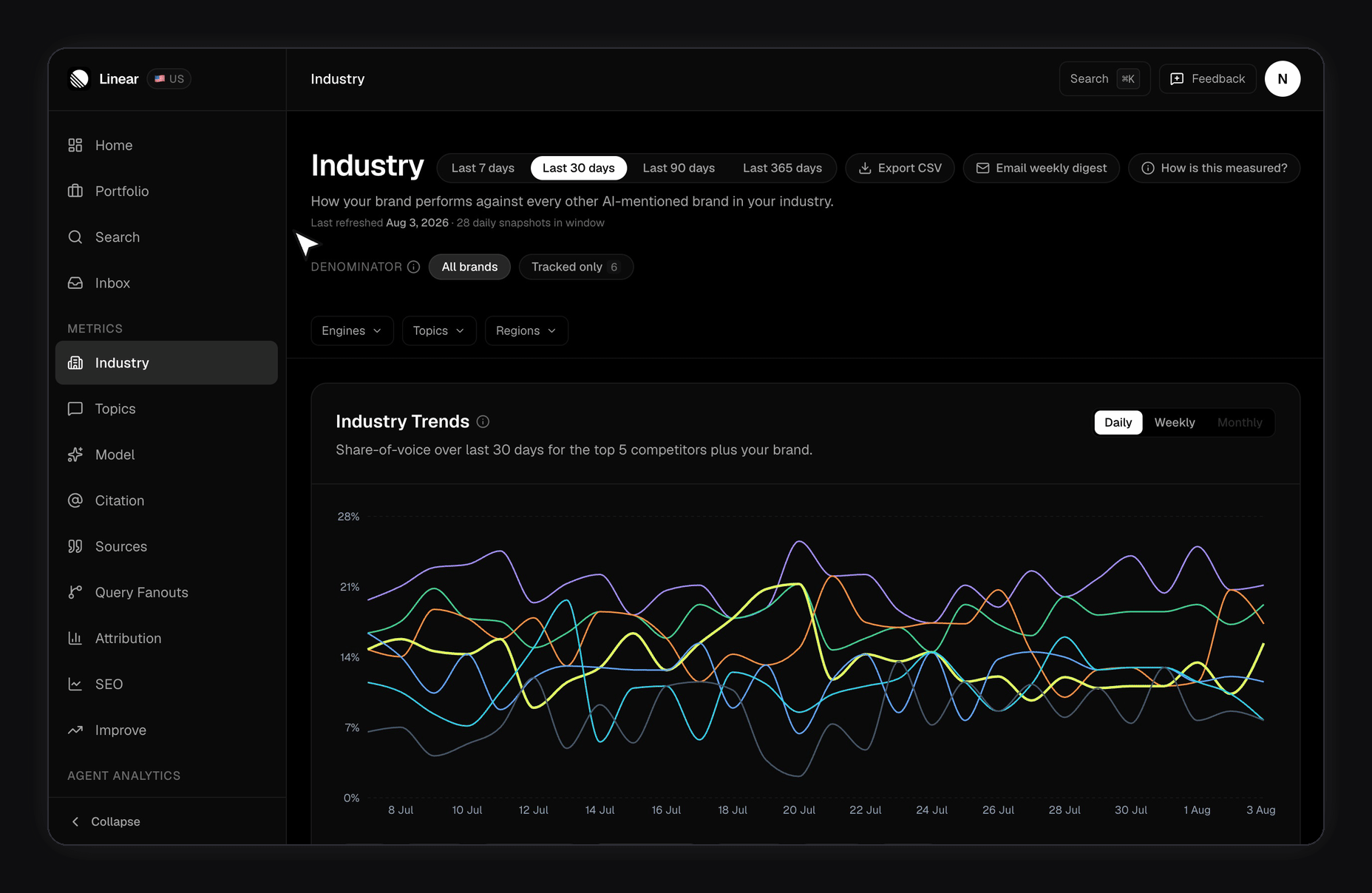Viewport: 1372px width, 893px height.
Task: Click the METRICS section label
Action: (95, 328)
